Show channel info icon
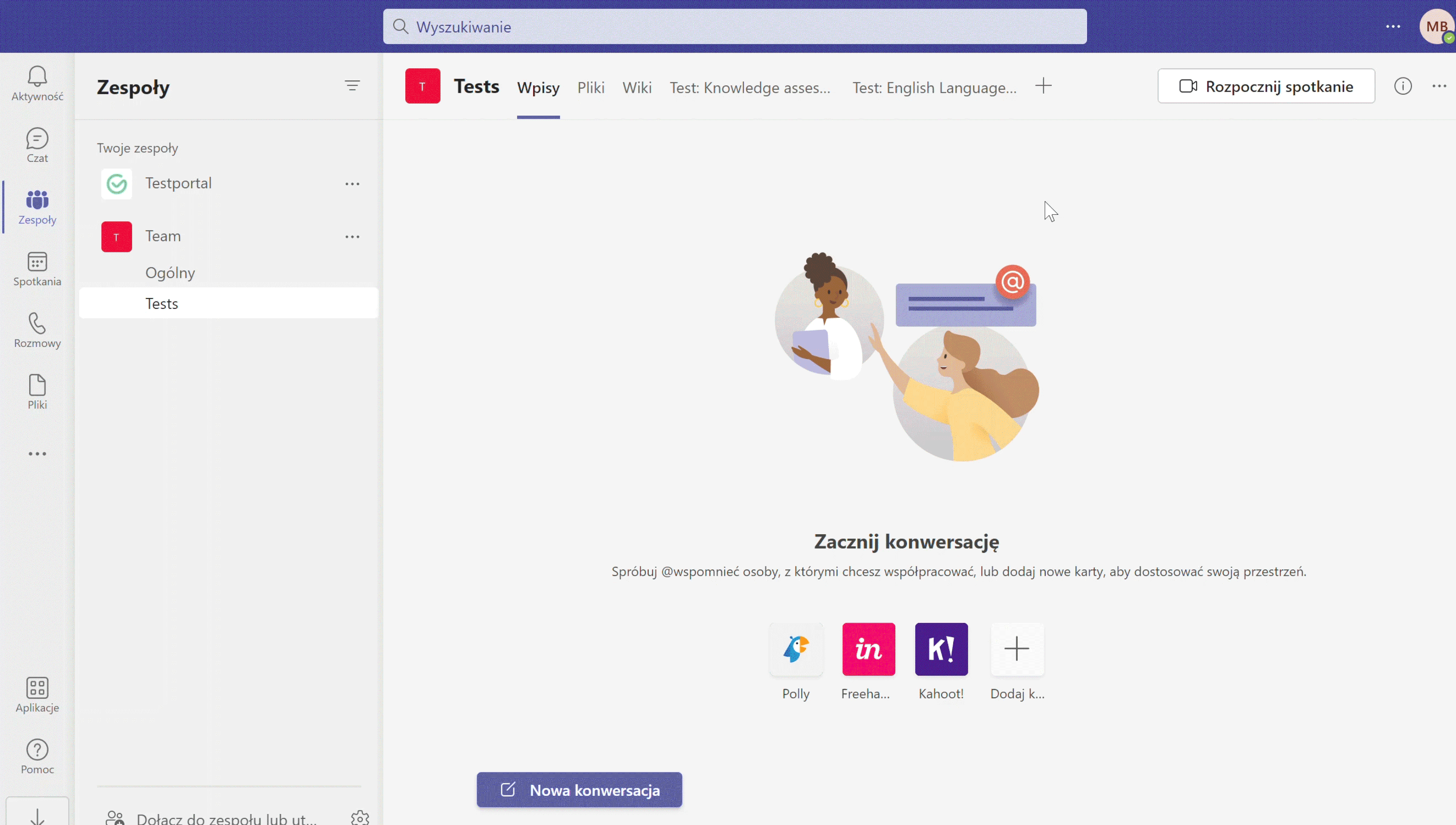Image resolution: width=1456 pixels, height=825 pixels. click(x=1403, y=86)
